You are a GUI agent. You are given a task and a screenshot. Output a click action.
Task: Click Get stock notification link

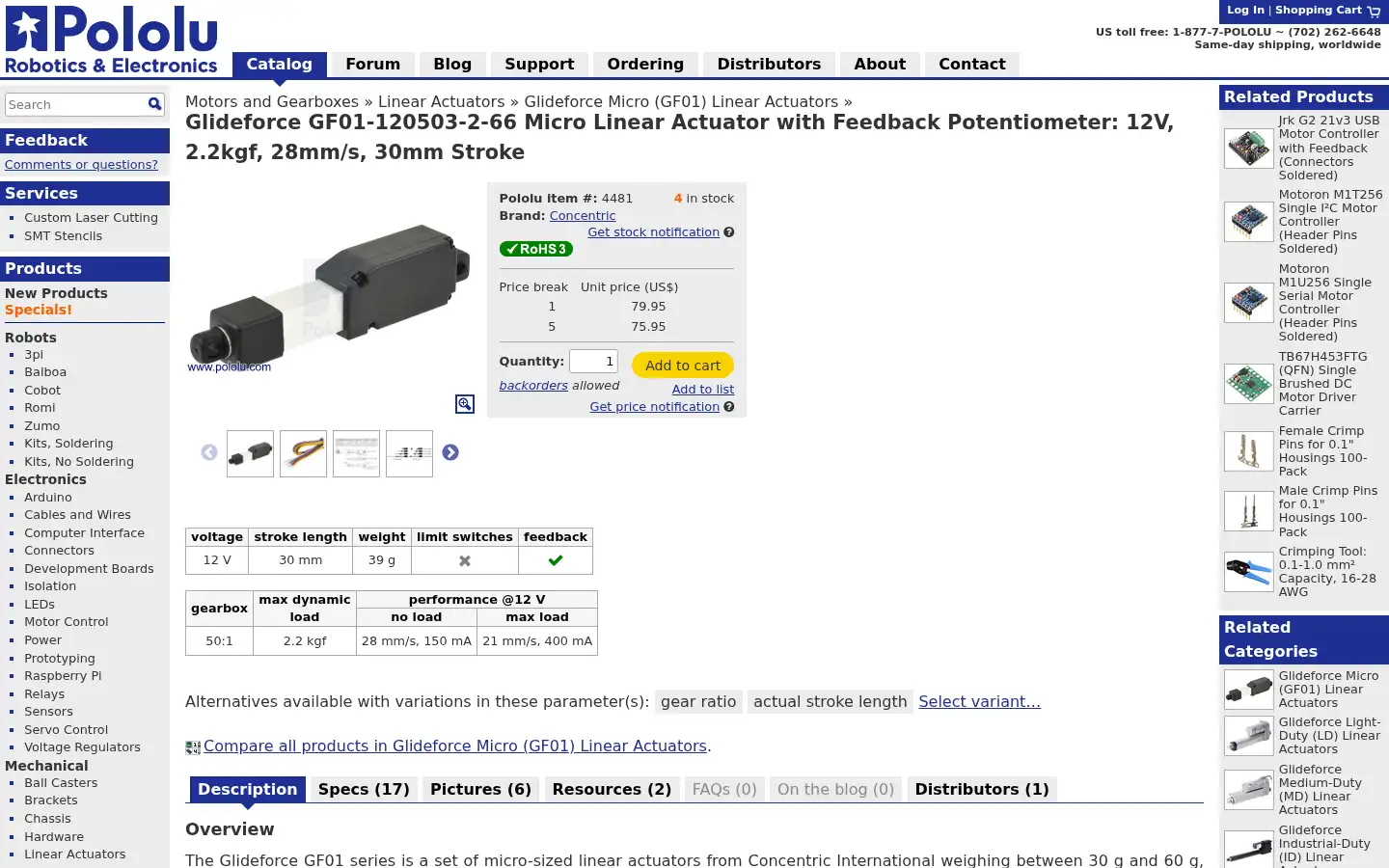click(654, 232)
